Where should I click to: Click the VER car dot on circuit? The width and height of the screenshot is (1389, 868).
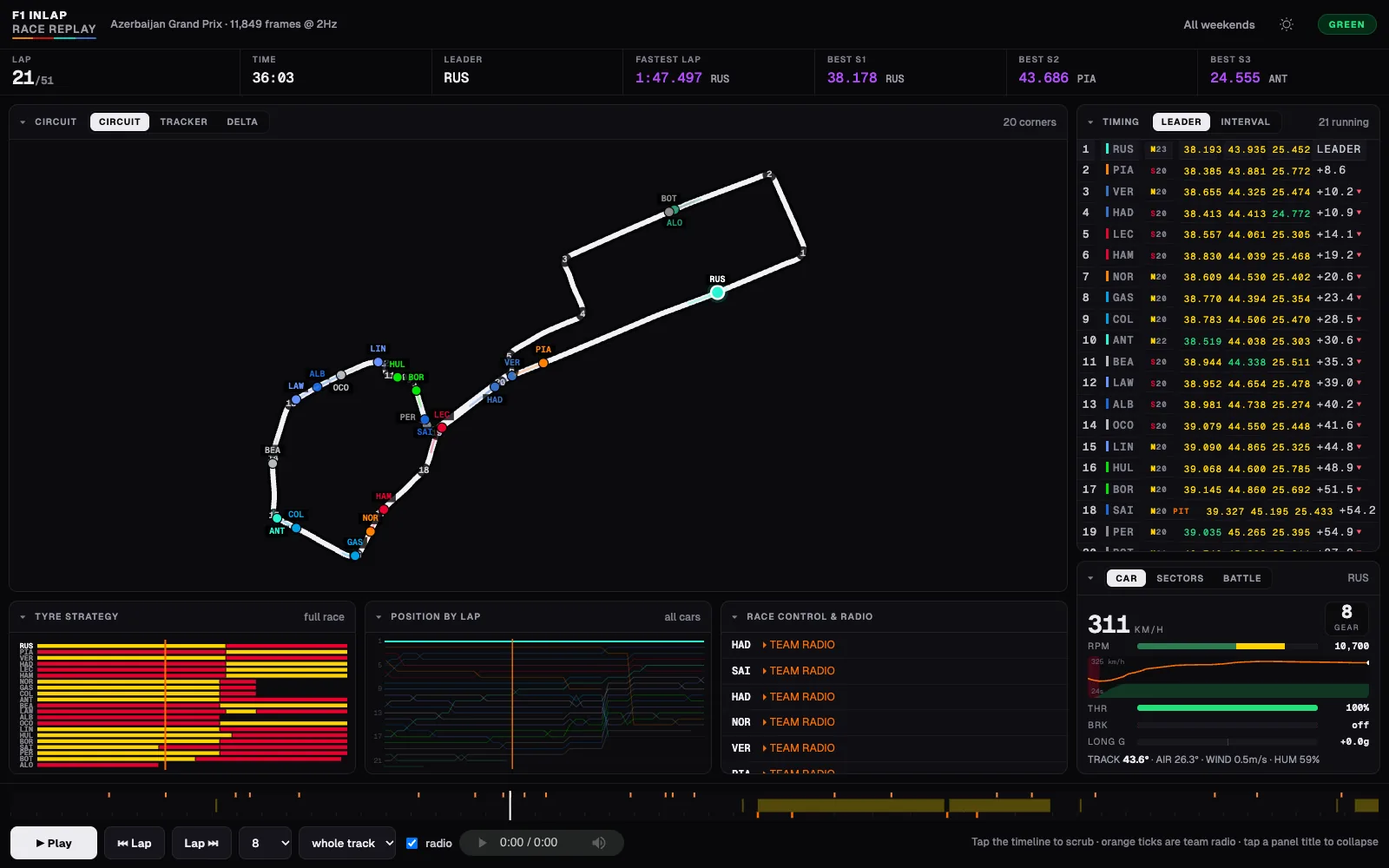coord(512,375)
